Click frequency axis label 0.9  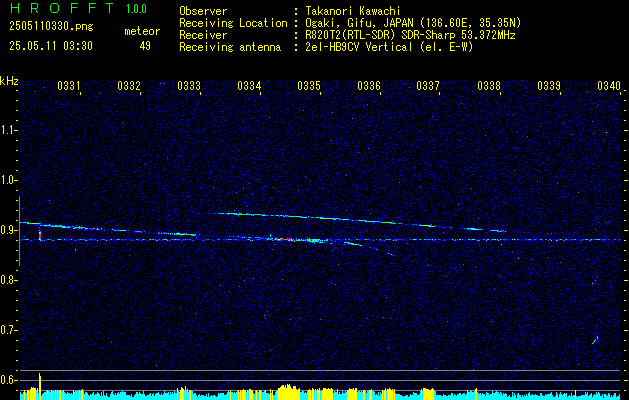8,230
